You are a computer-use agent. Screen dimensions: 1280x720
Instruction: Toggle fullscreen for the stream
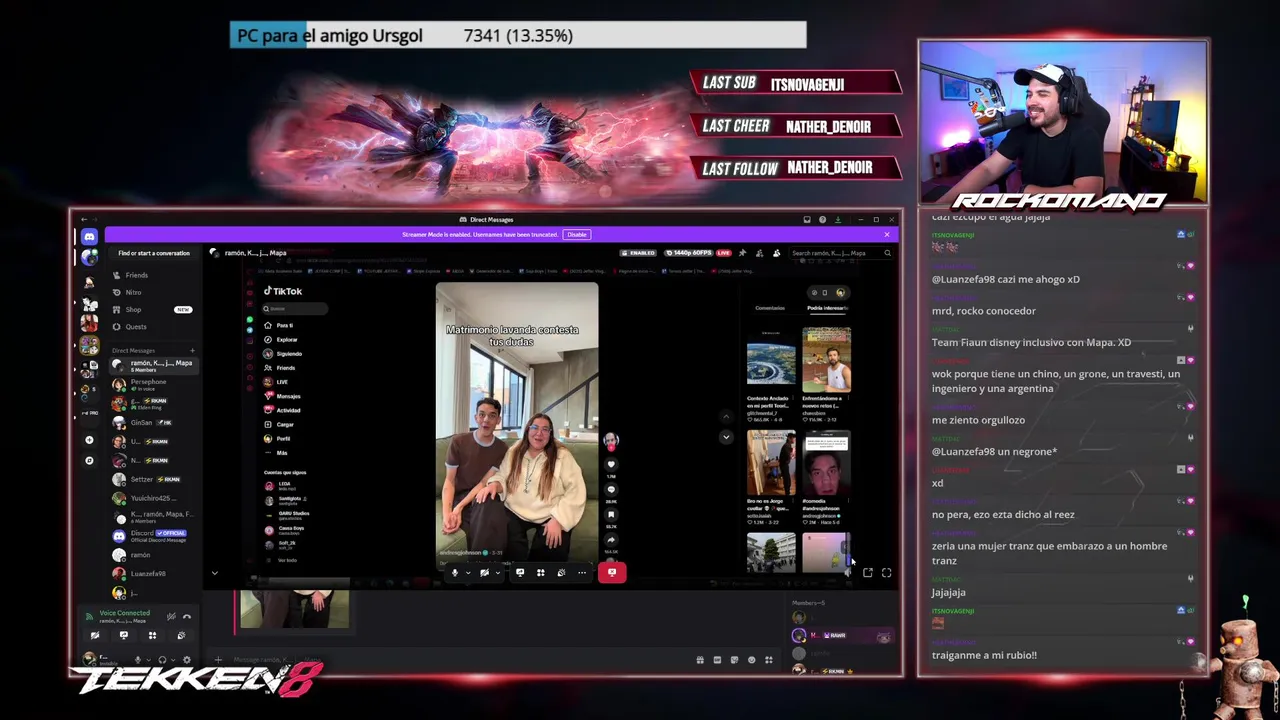tap(886, 573)
